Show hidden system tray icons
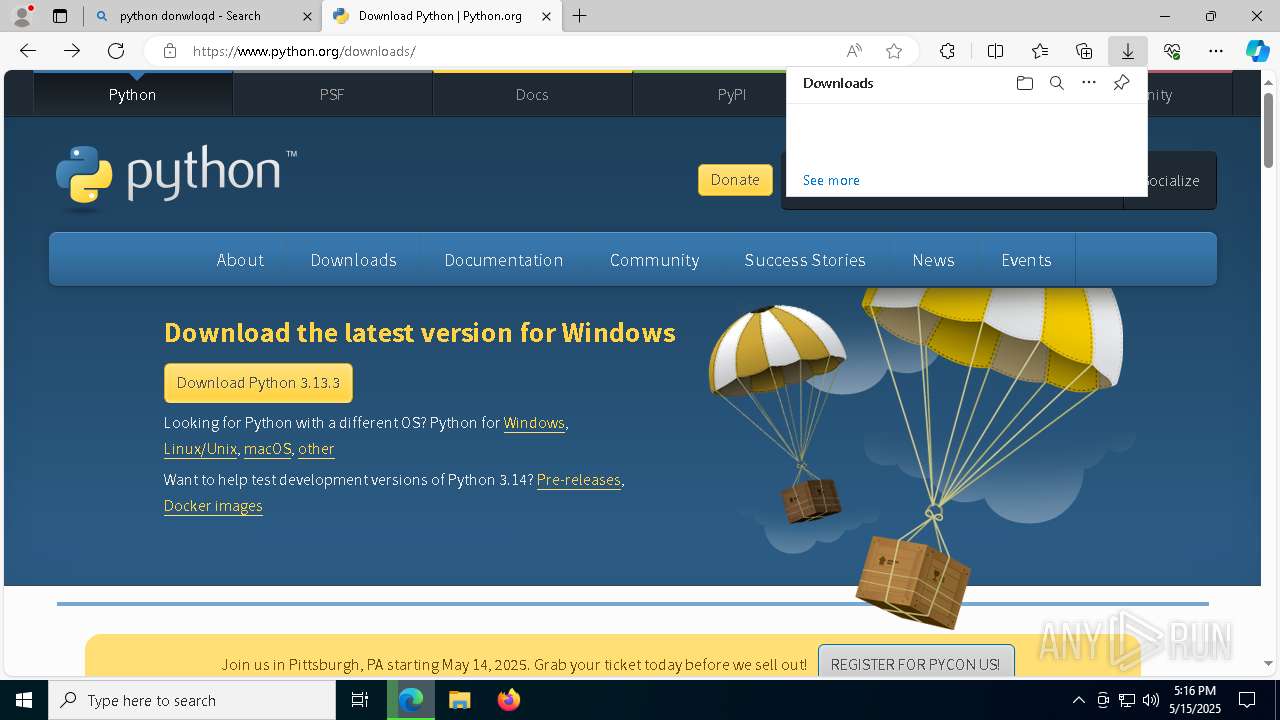 coord(1078,700)
